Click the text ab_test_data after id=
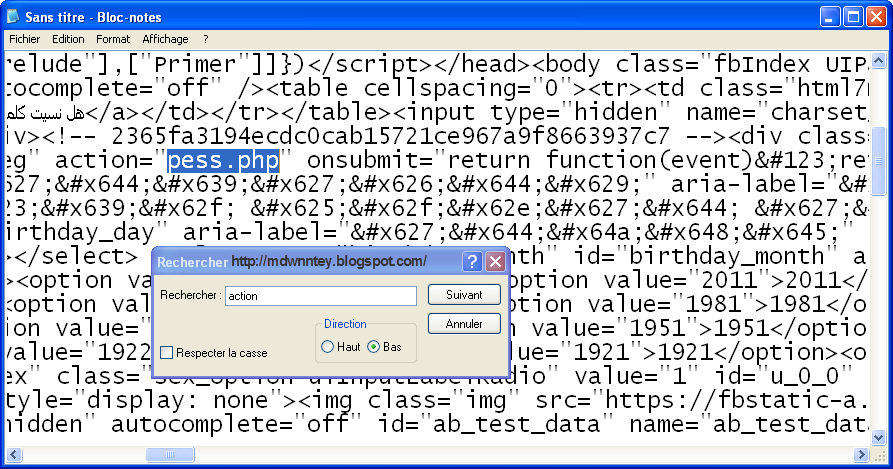 tap(515, 424)
